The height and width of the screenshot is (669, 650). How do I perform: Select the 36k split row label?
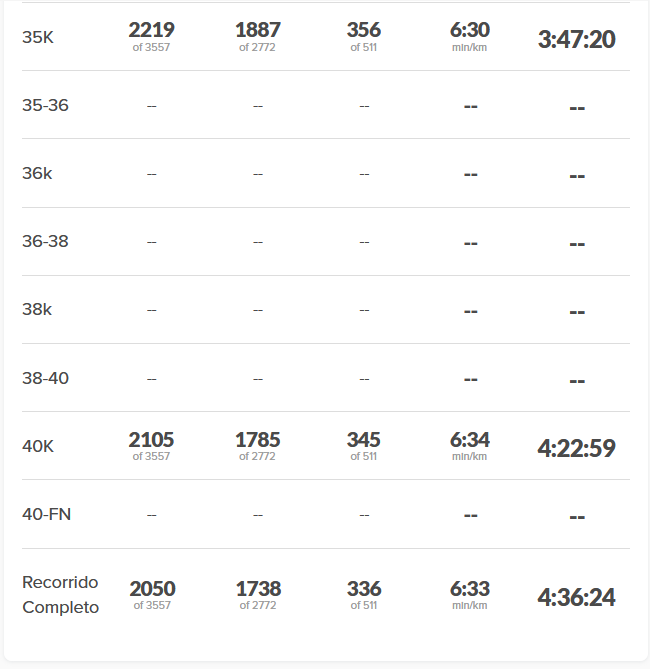pyautogui.click(x=37, y=173)
